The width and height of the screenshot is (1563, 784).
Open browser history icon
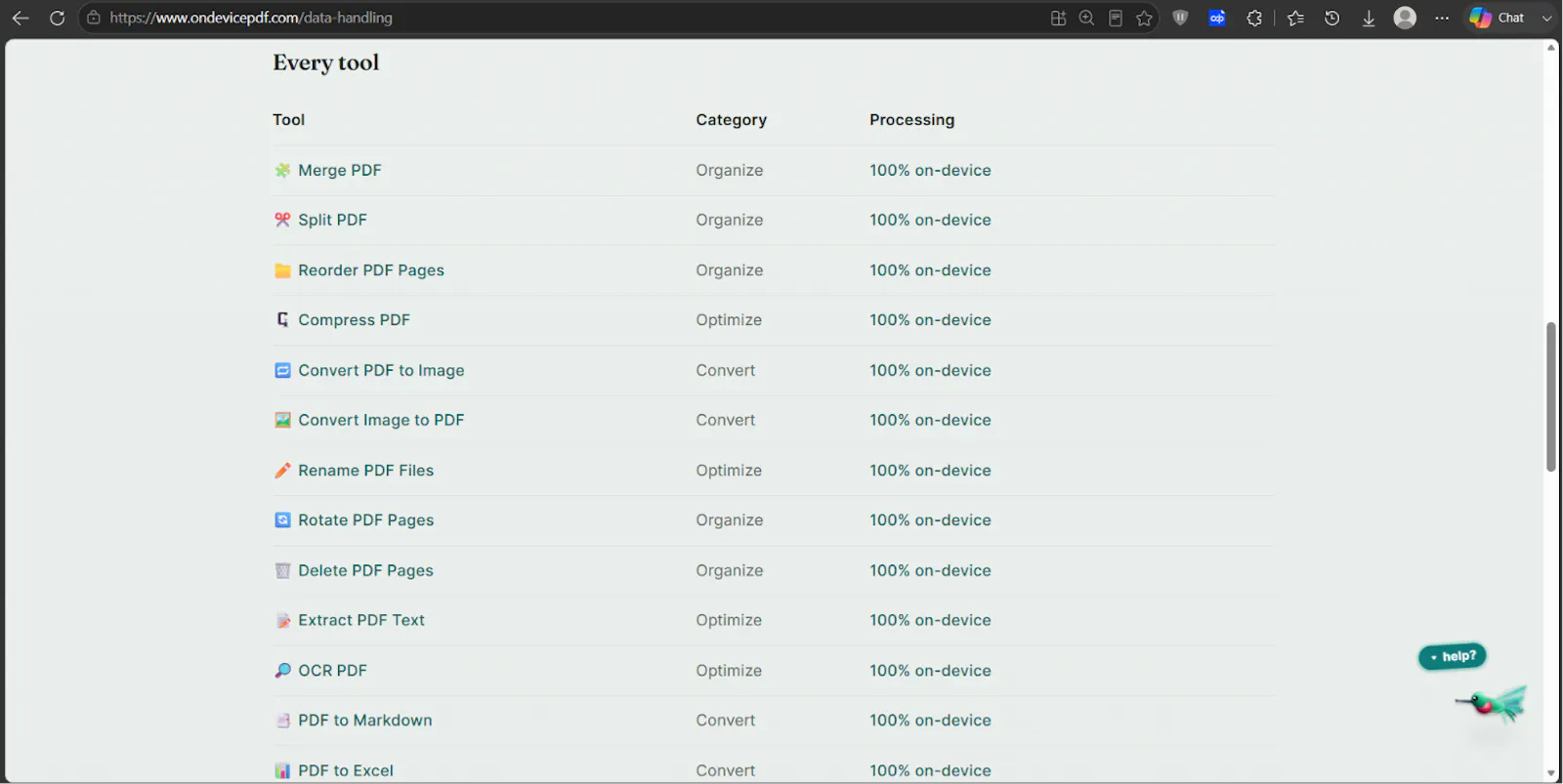[x=1331, y=18]
